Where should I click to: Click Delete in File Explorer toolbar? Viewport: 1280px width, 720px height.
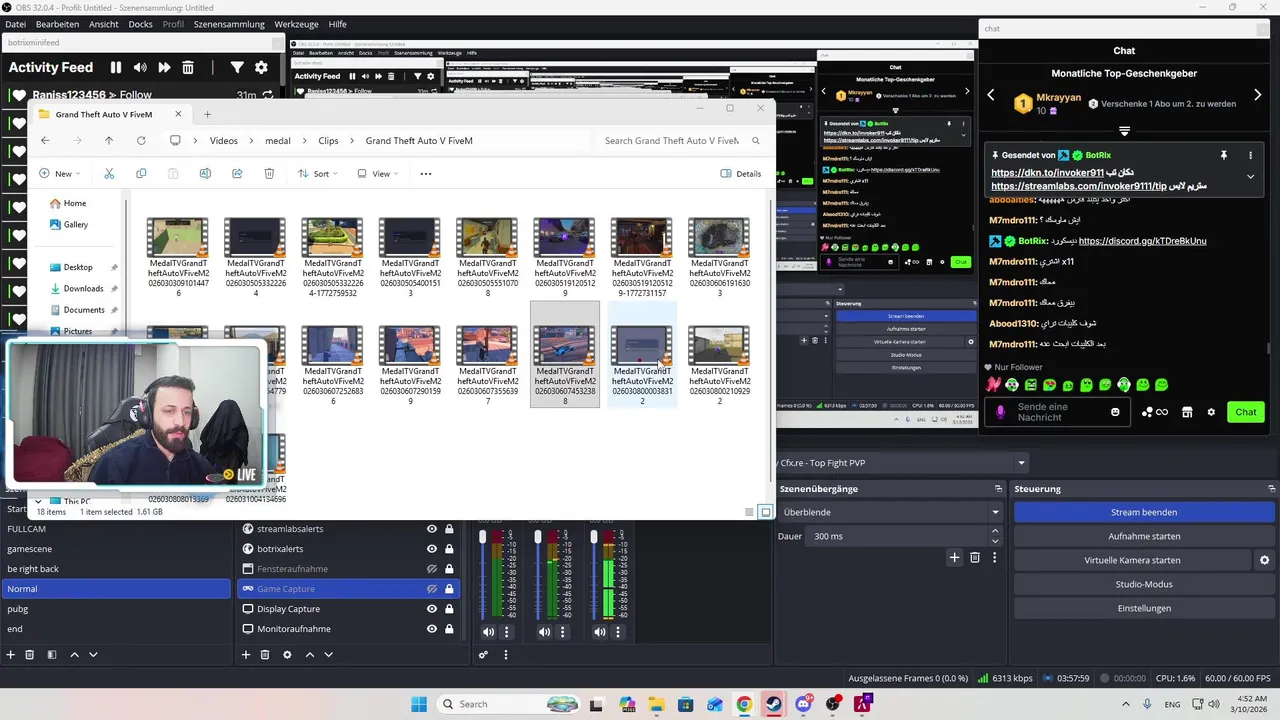(269, 174)
